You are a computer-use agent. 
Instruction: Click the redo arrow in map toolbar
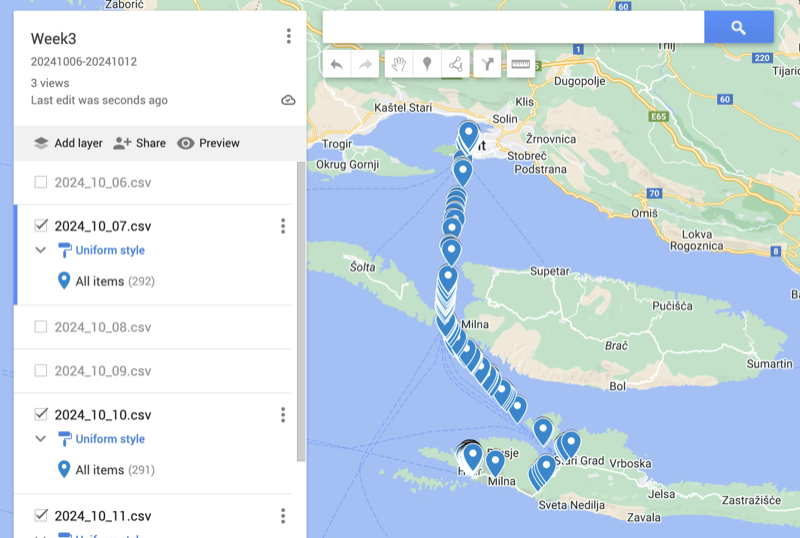point(366,65)
